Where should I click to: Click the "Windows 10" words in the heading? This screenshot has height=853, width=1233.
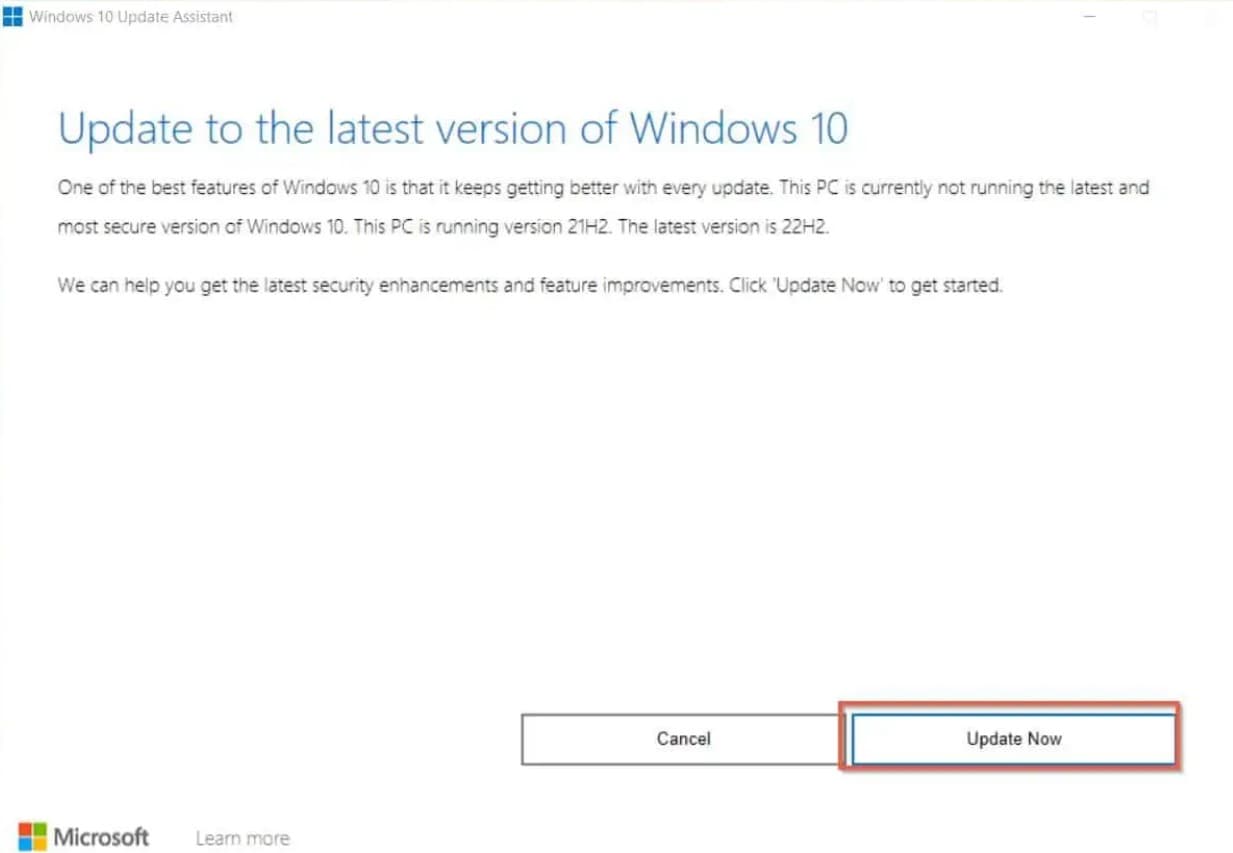738,129
